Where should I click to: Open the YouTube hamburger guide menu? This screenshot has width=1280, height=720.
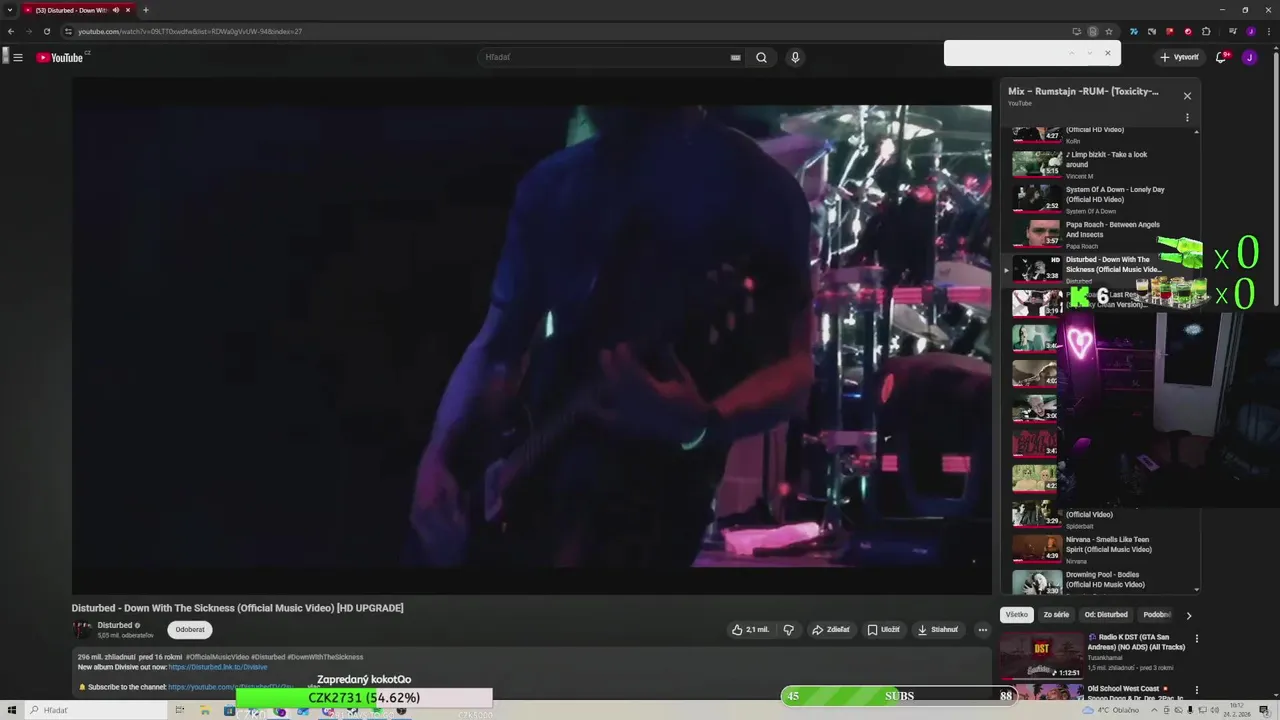pyautogui.click(x=18, y=57)
